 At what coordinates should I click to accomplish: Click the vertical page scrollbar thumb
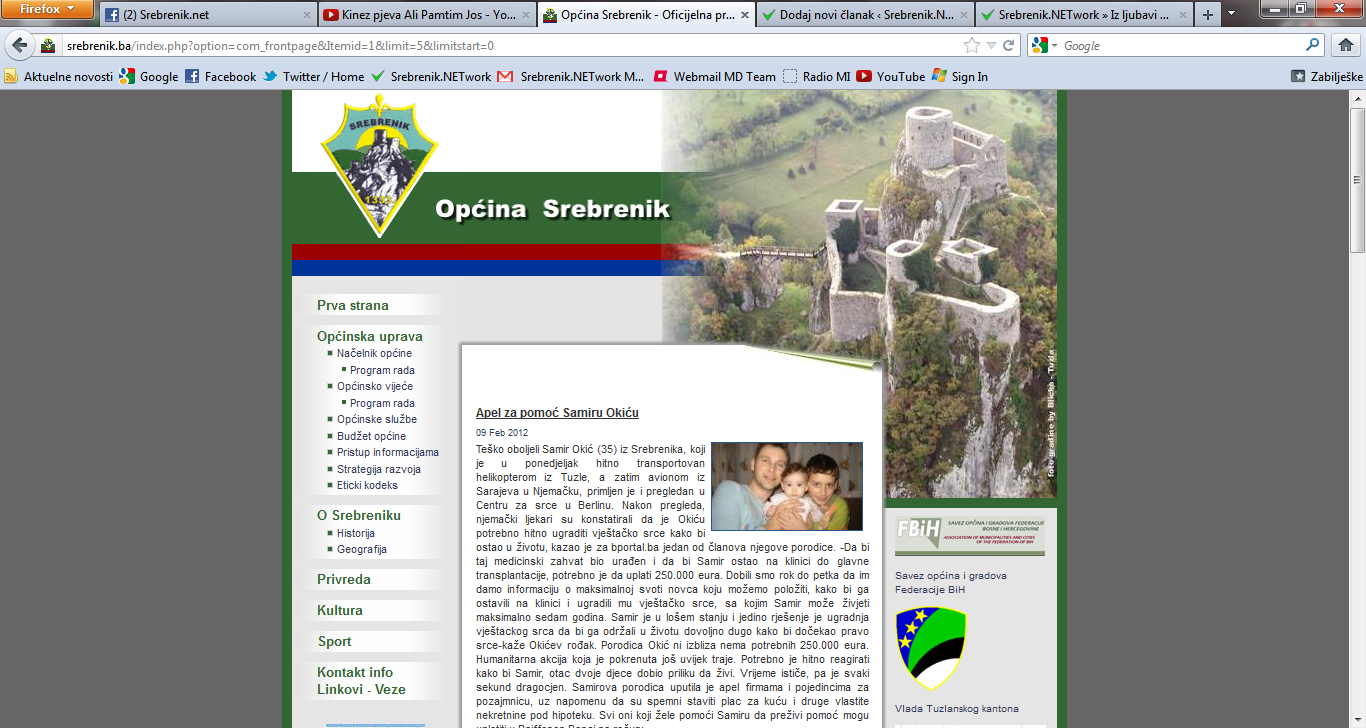point(1357,173)
